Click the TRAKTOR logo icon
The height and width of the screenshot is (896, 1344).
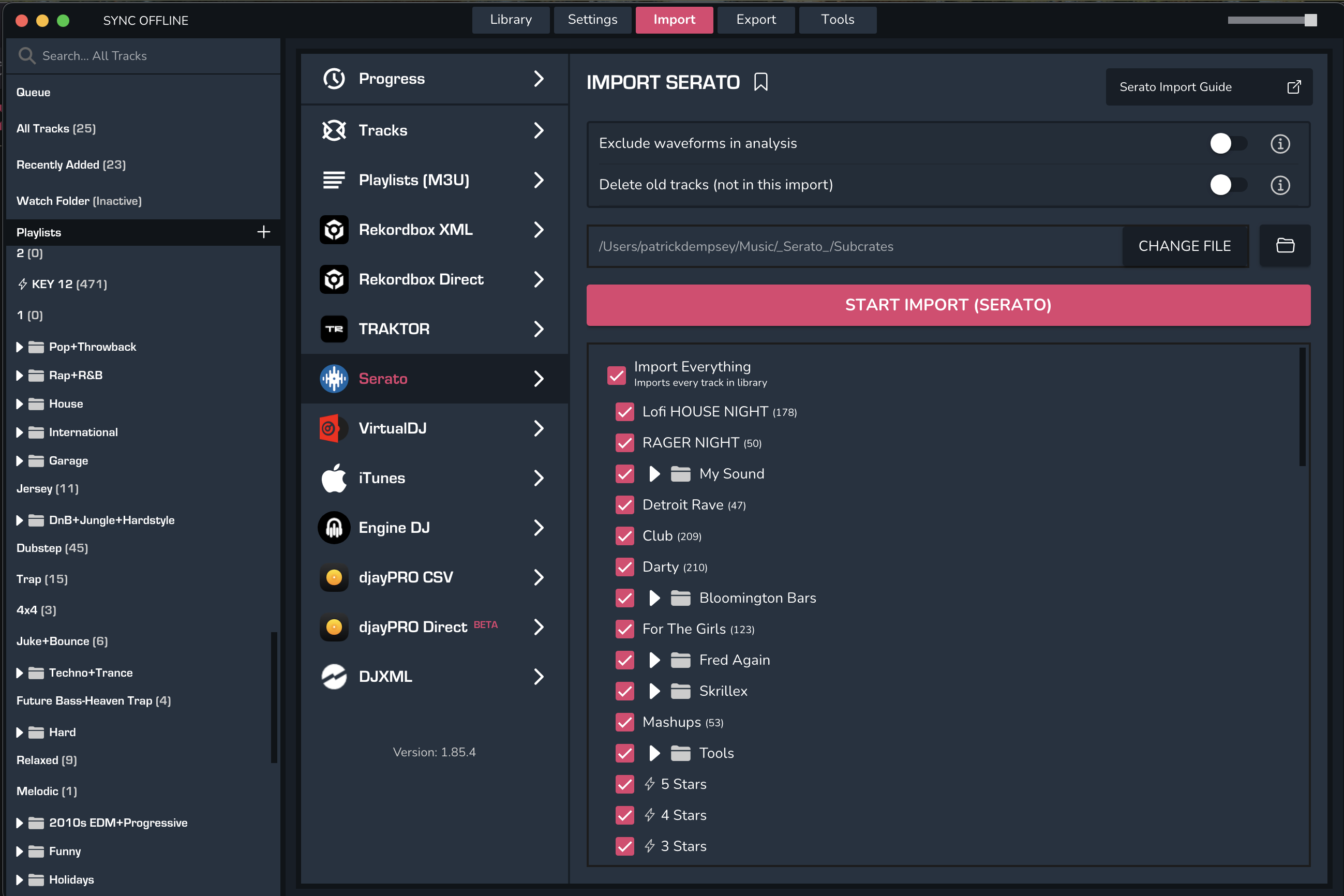point(334,329)
